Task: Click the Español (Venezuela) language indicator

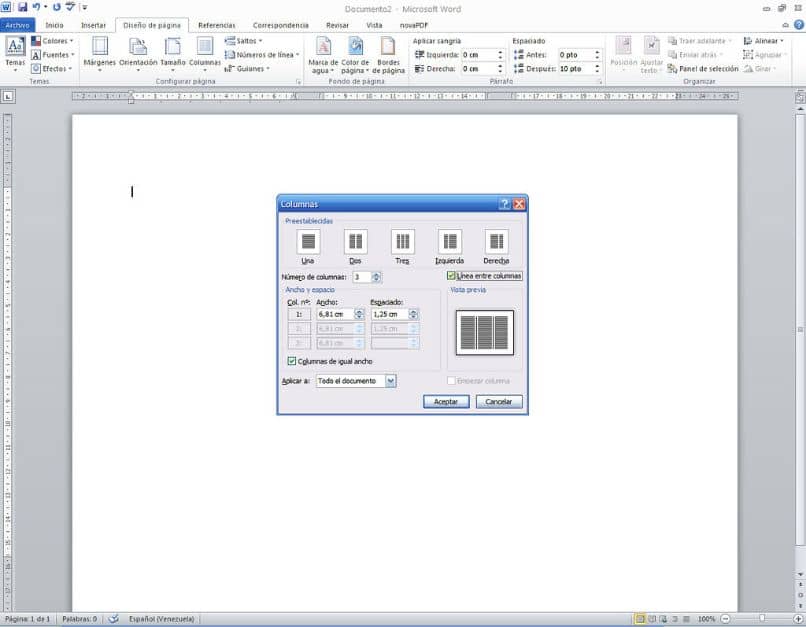Action: coord(161,619)
